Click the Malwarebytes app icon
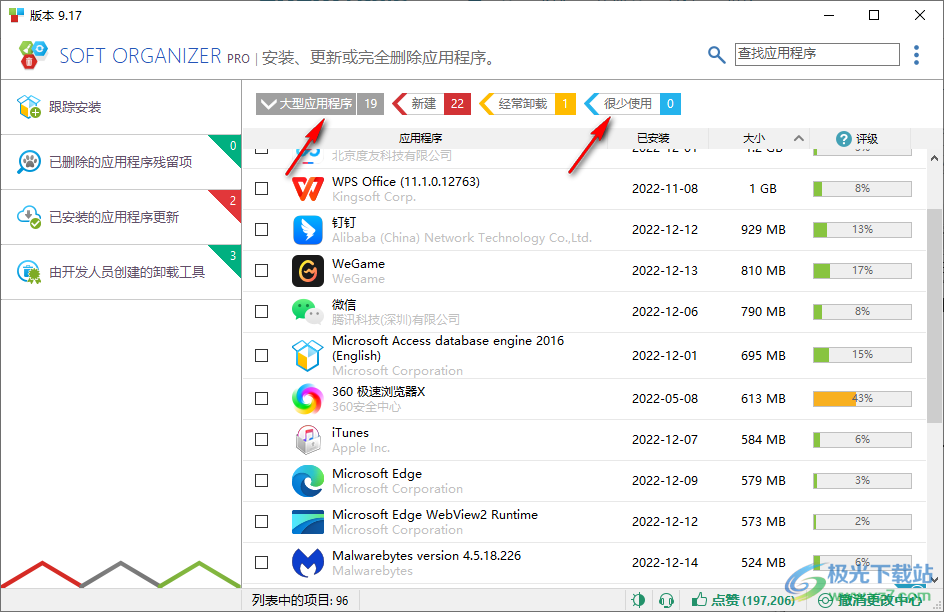The image size is (944, 612). tap(308, 562)
